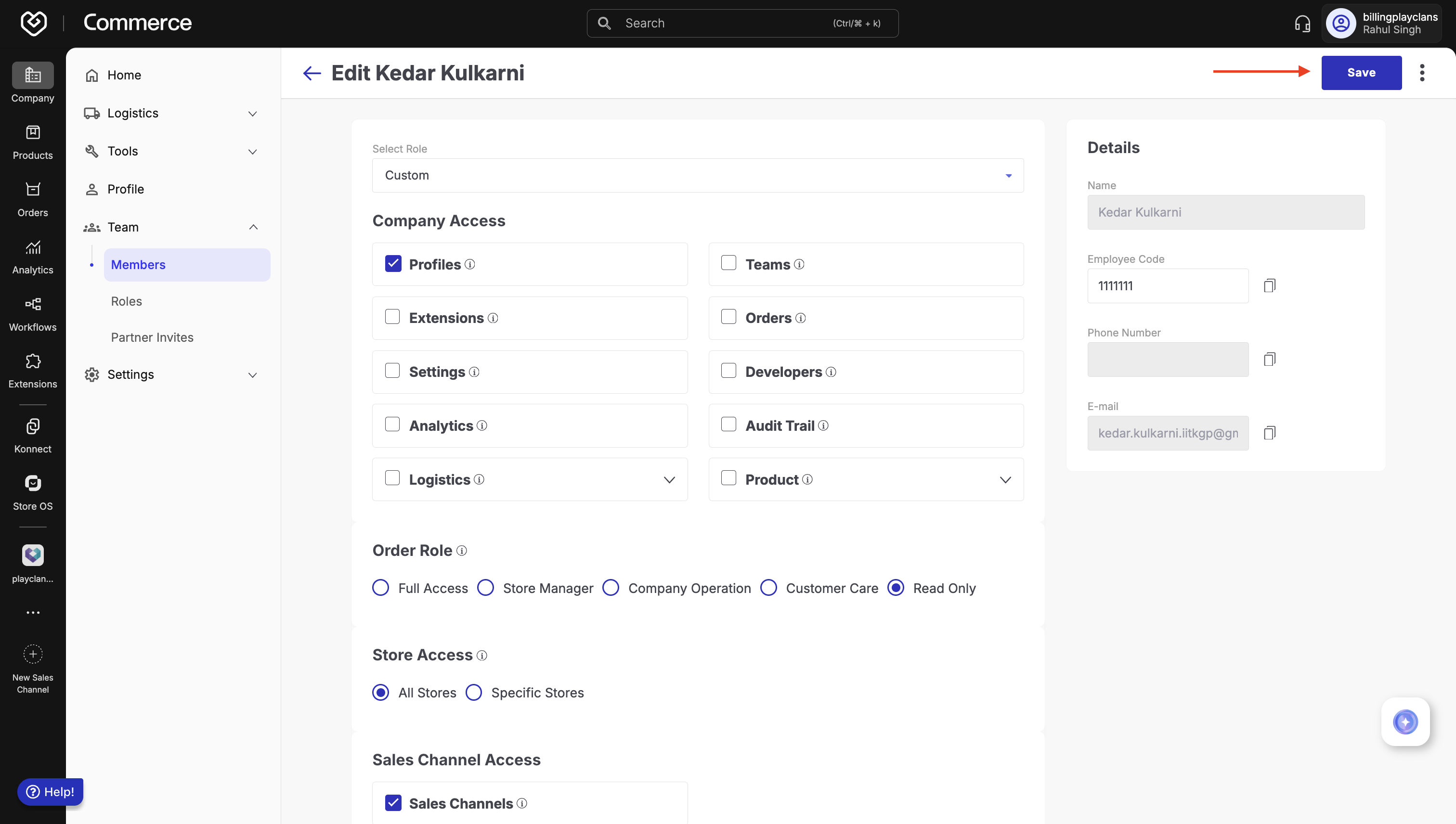Select the Full Access order role
Viewport: 1456px width, 824px height.
coord(380,588)
